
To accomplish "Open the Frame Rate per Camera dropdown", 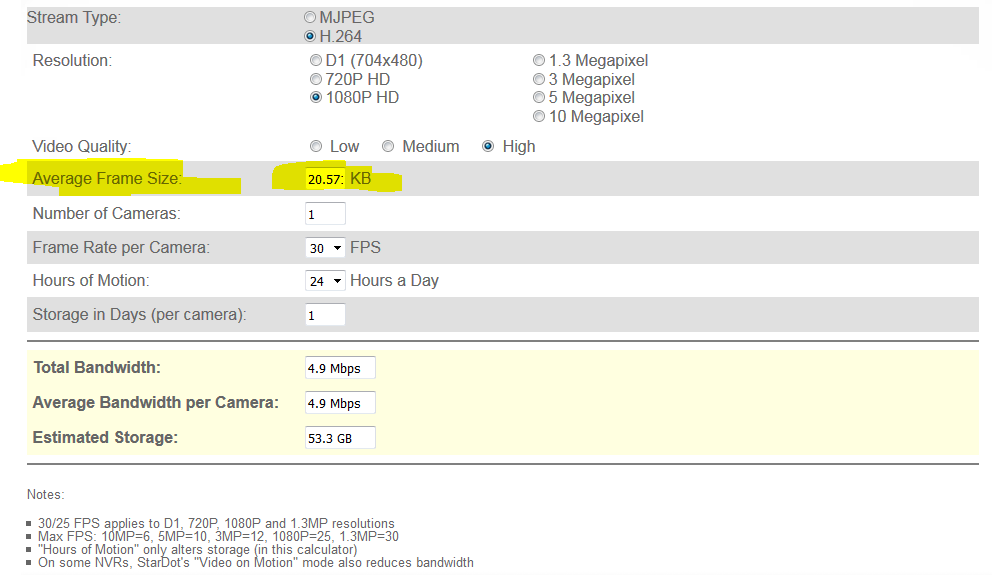I will [x=325, y=248].
